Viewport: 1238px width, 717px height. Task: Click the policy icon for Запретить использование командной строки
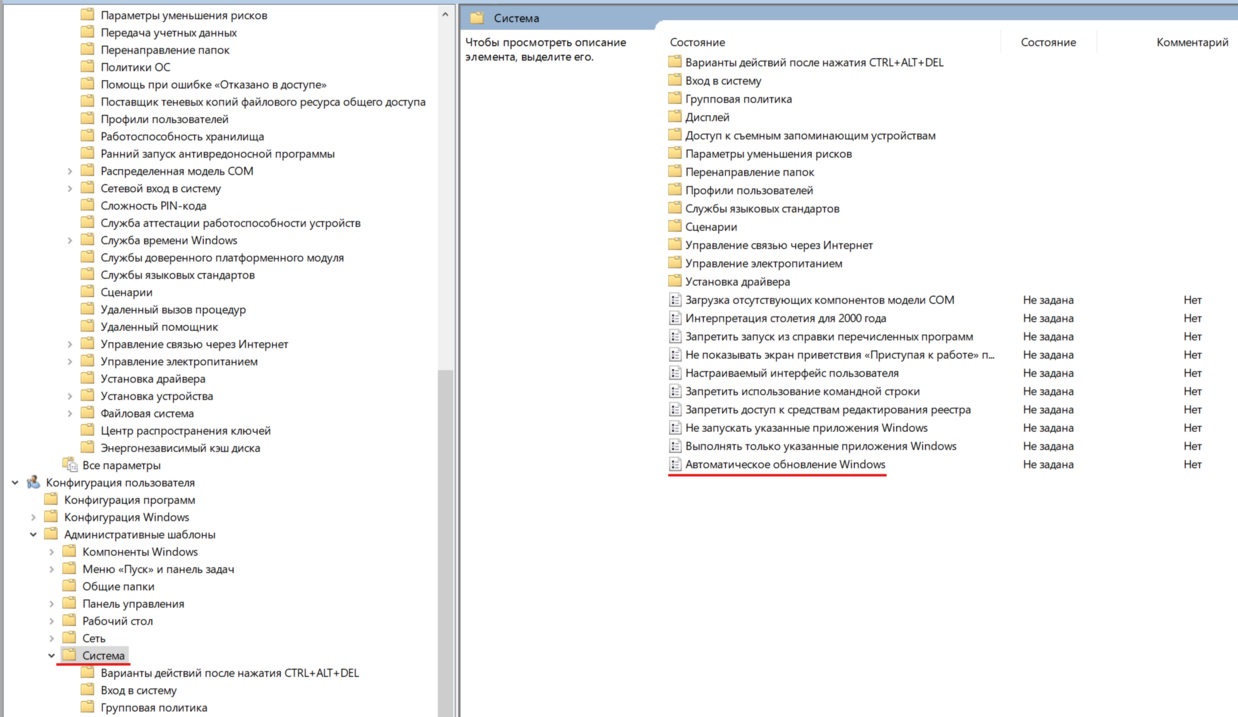tap(675, 392)
